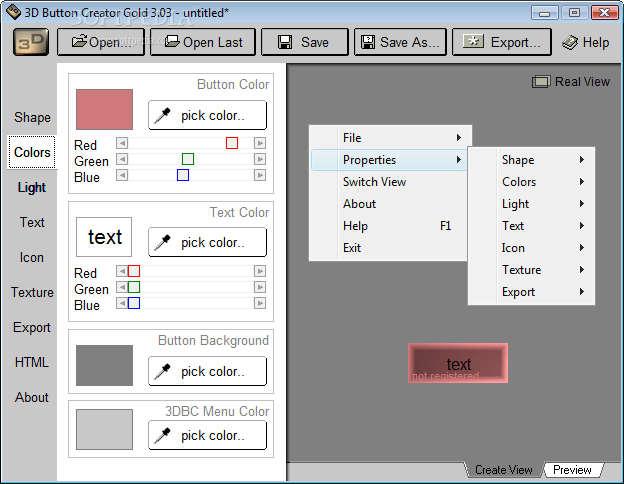The width and height of the screenshot is (624, 484).
Task: Open the HTML sidebar section
Action: (32, 363)
